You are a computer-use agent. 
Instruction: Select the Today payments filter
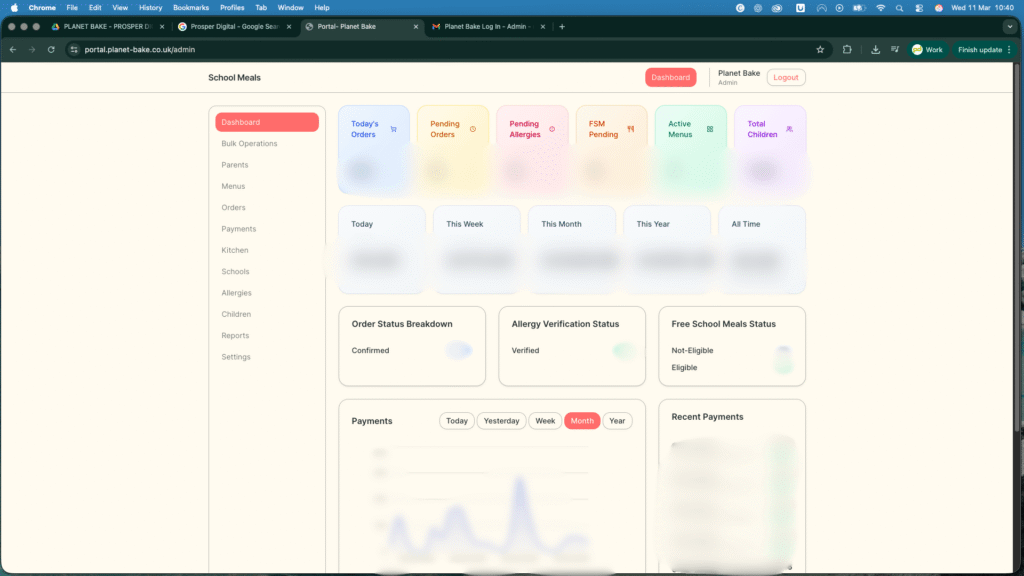457,421
